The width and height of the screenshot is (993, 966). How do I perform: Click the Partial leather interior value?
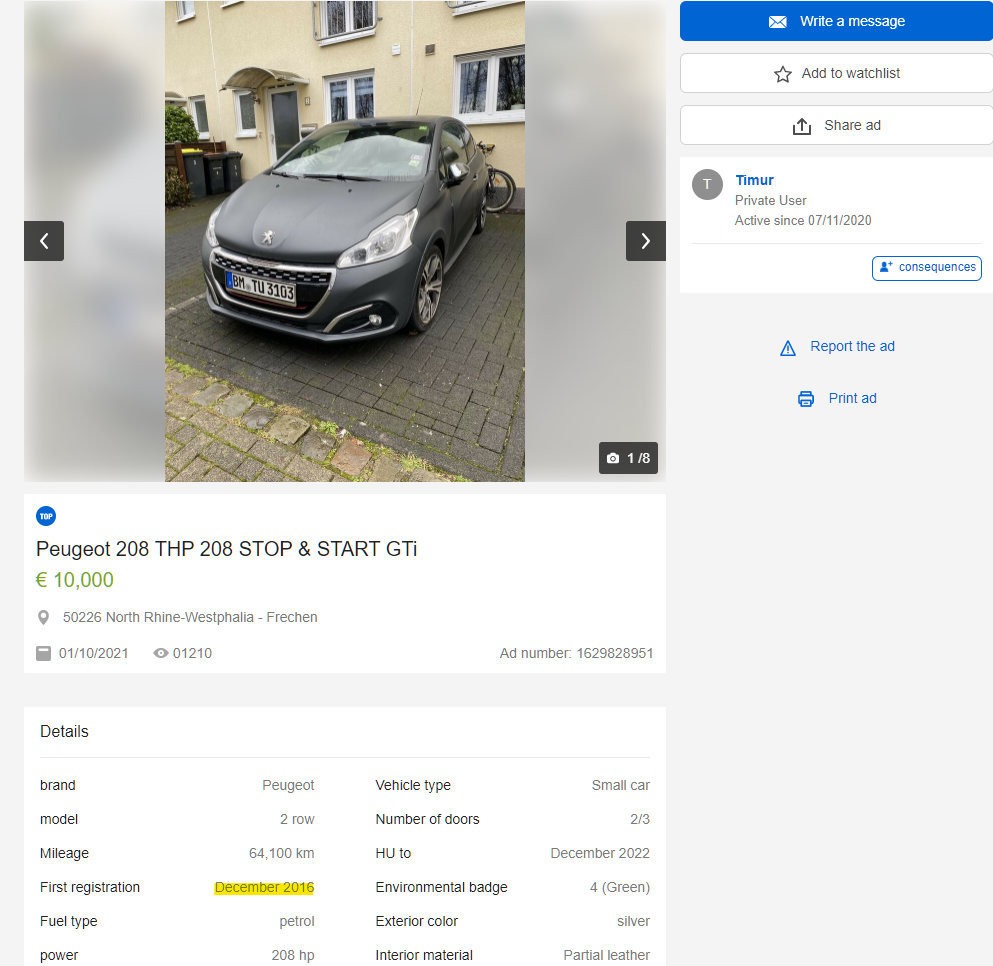click(607, 955)
